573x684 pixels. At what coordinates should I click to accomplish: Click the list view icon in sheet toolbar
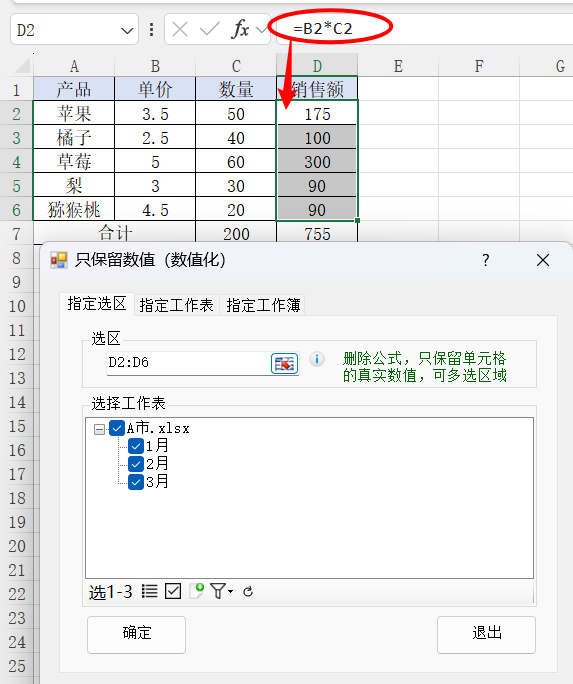150,591
